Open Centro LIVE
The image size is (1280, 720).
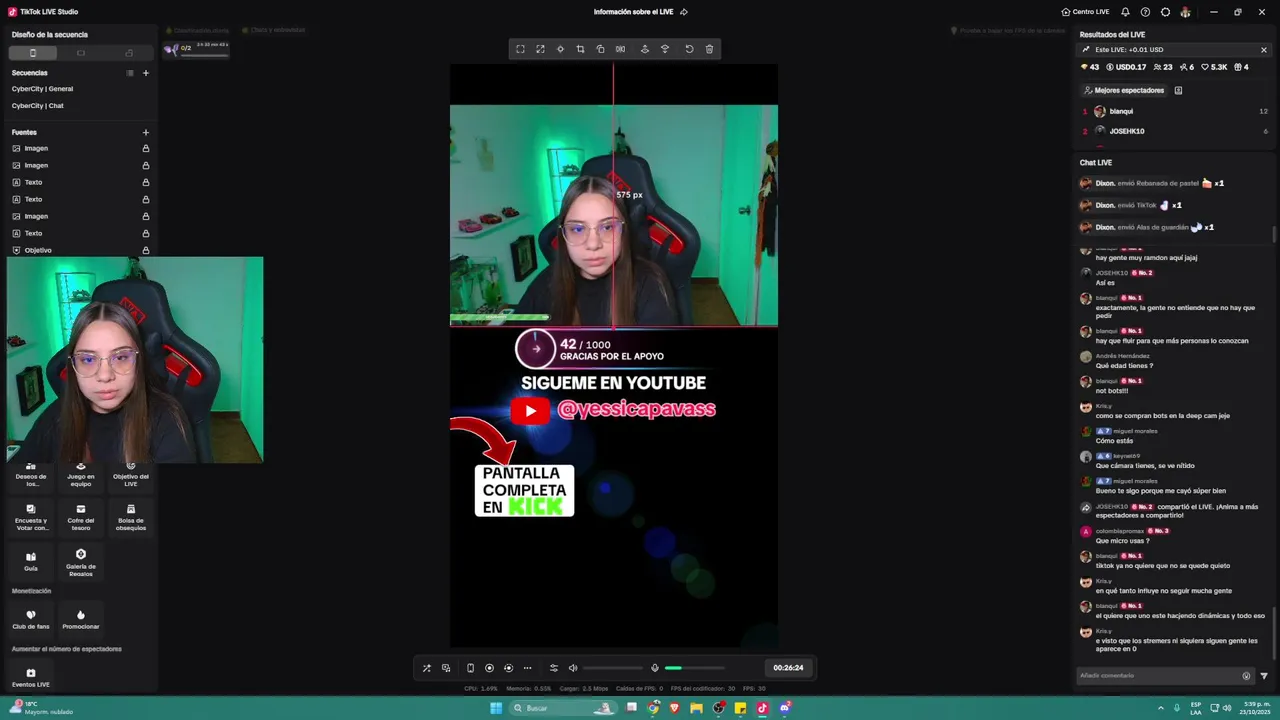point(1085,12)
